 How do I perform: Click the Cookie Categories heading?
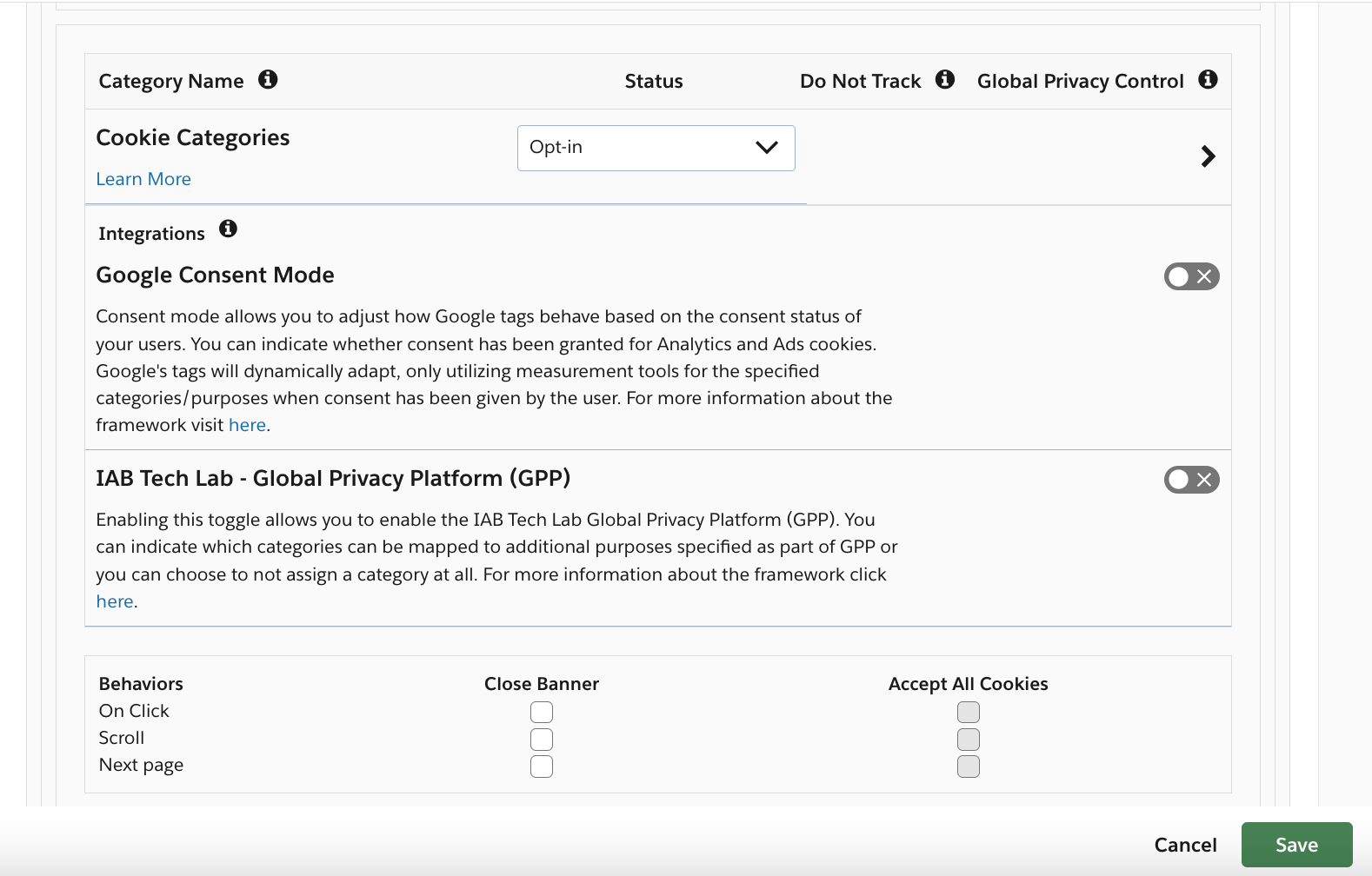(x=193, y=138)
